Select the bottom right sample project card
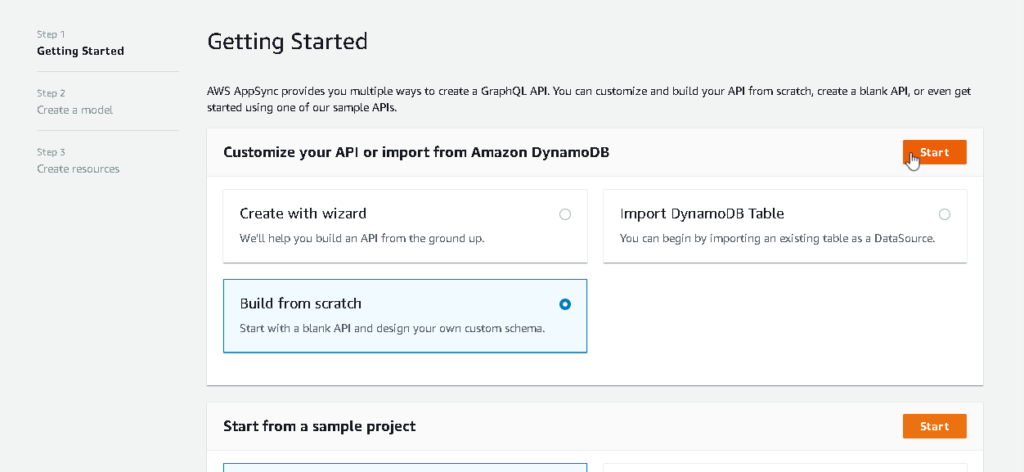This screenshot has height=472, width=1024. 784,466
